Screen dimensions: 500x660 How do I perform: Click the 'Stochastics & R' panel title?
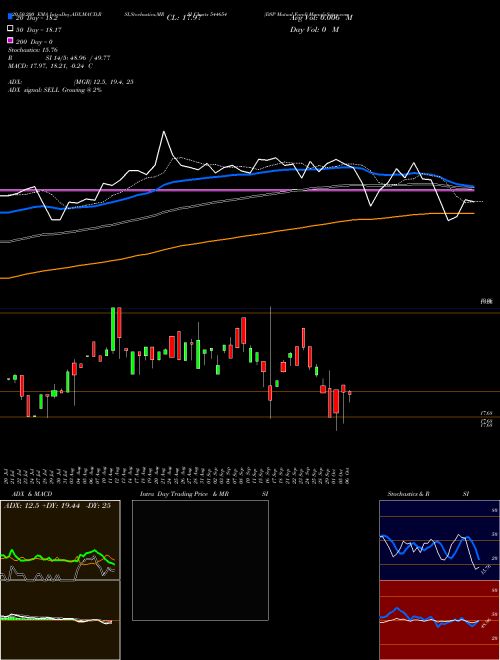point(408,494)
